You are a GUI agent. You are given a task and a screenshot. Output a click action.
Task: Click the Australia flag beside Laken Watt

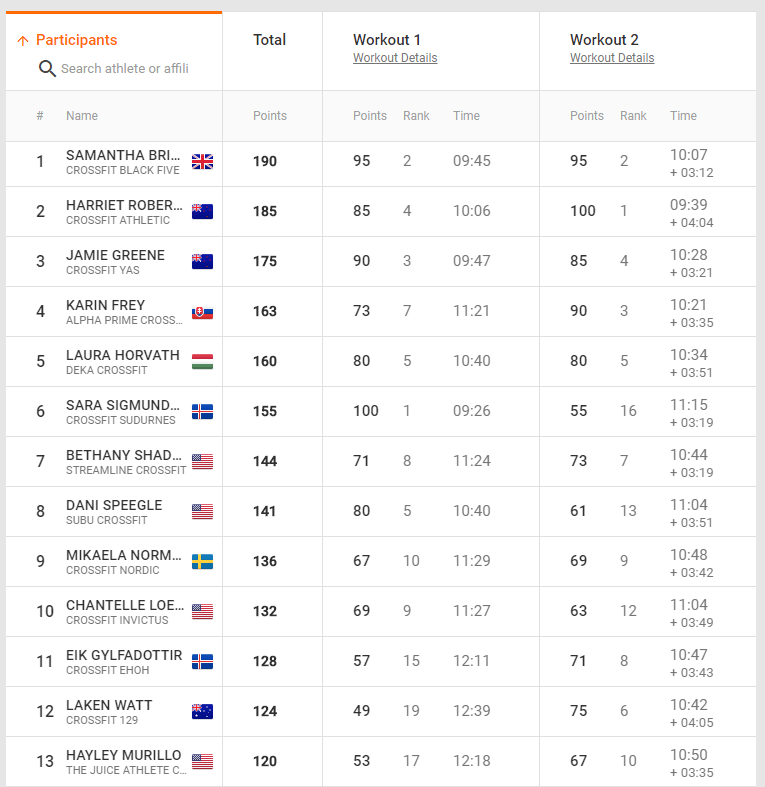click(202, 712)
